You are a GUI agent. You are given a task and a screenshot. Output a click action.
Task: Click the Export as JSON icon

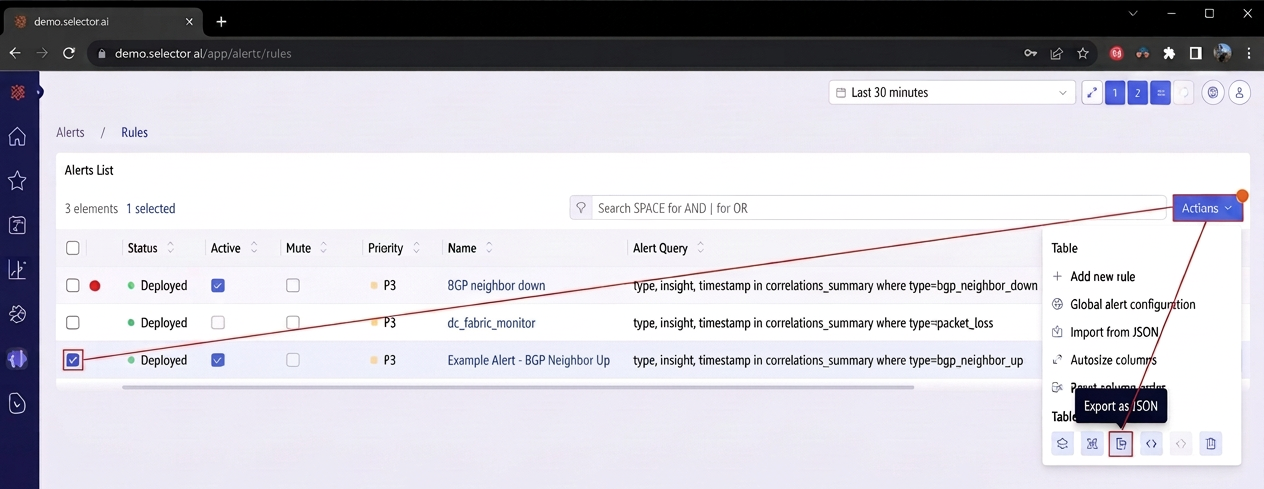(1121, 444)
